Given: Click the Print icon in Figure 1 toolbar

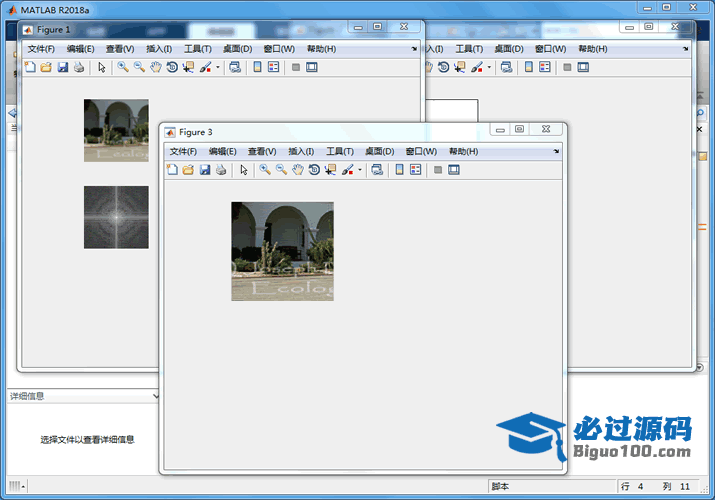Looking at the screenshot, I should coord(79,67).
